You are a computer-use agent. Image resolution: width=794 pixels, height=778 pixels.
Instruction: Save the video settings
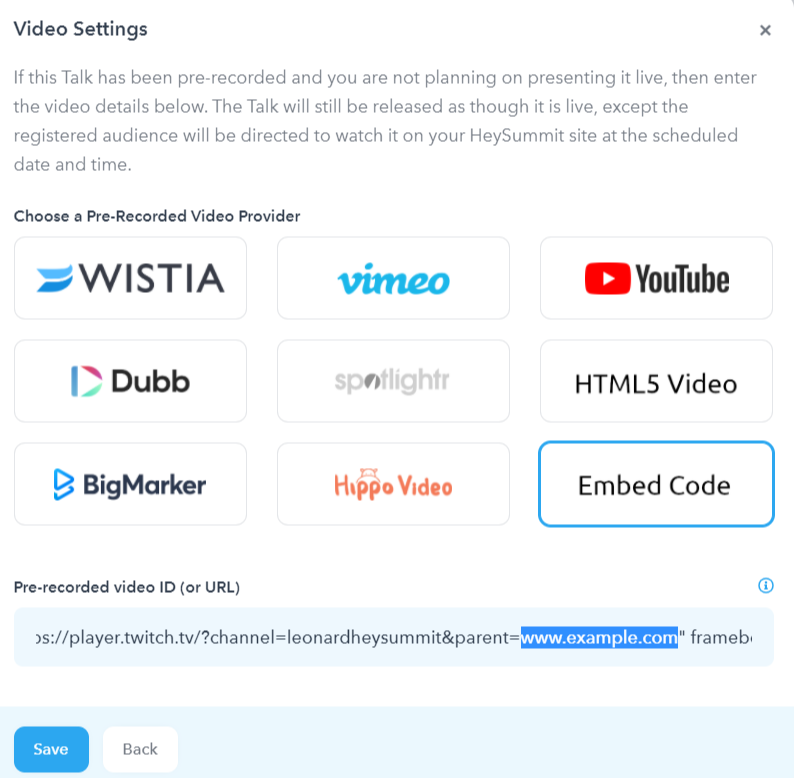pyautogui.click(x=51, y=749)
